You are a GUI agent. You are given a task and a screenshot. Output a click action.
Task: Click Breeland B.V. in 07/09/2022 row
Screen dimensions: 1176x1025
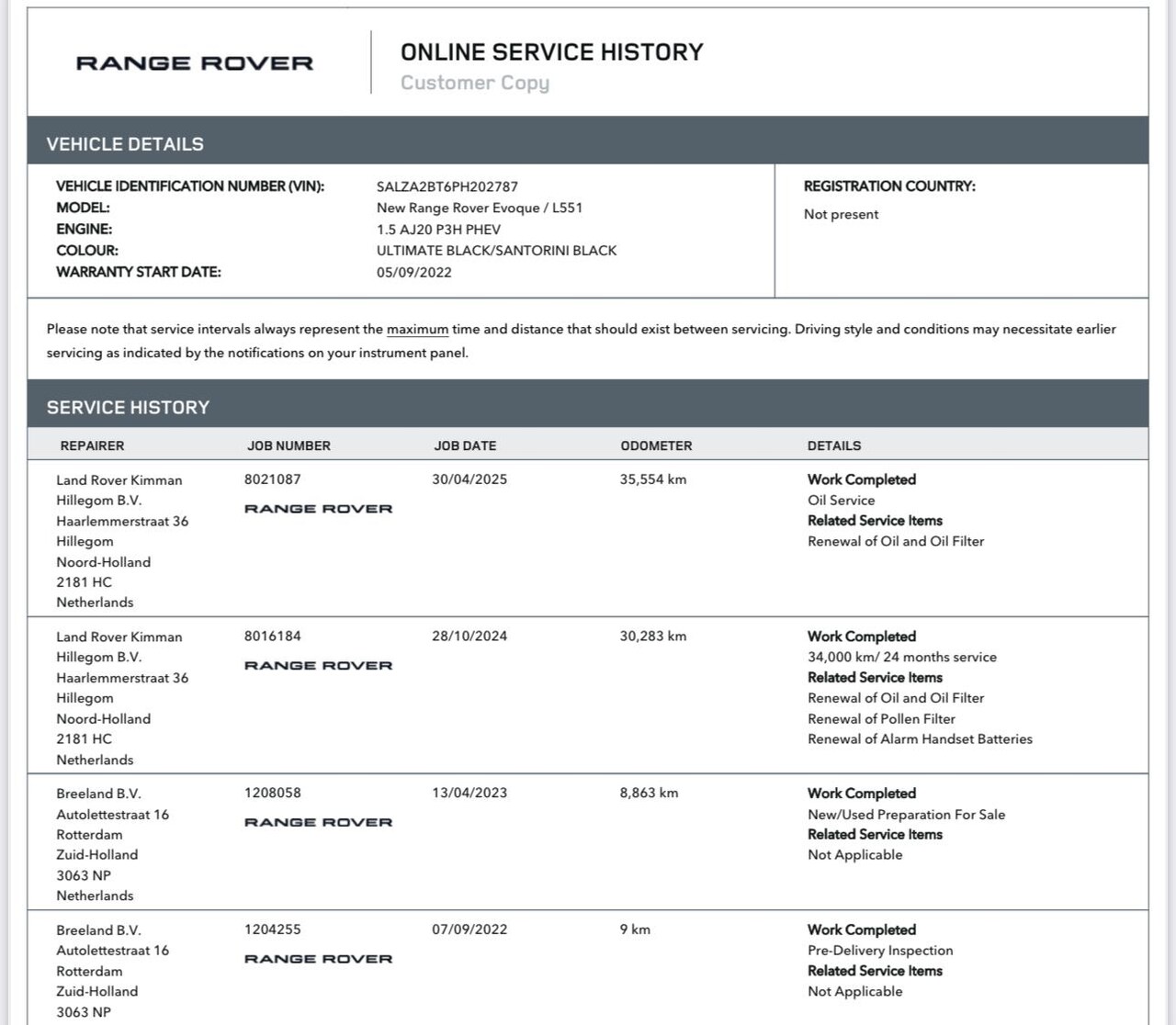98,930
